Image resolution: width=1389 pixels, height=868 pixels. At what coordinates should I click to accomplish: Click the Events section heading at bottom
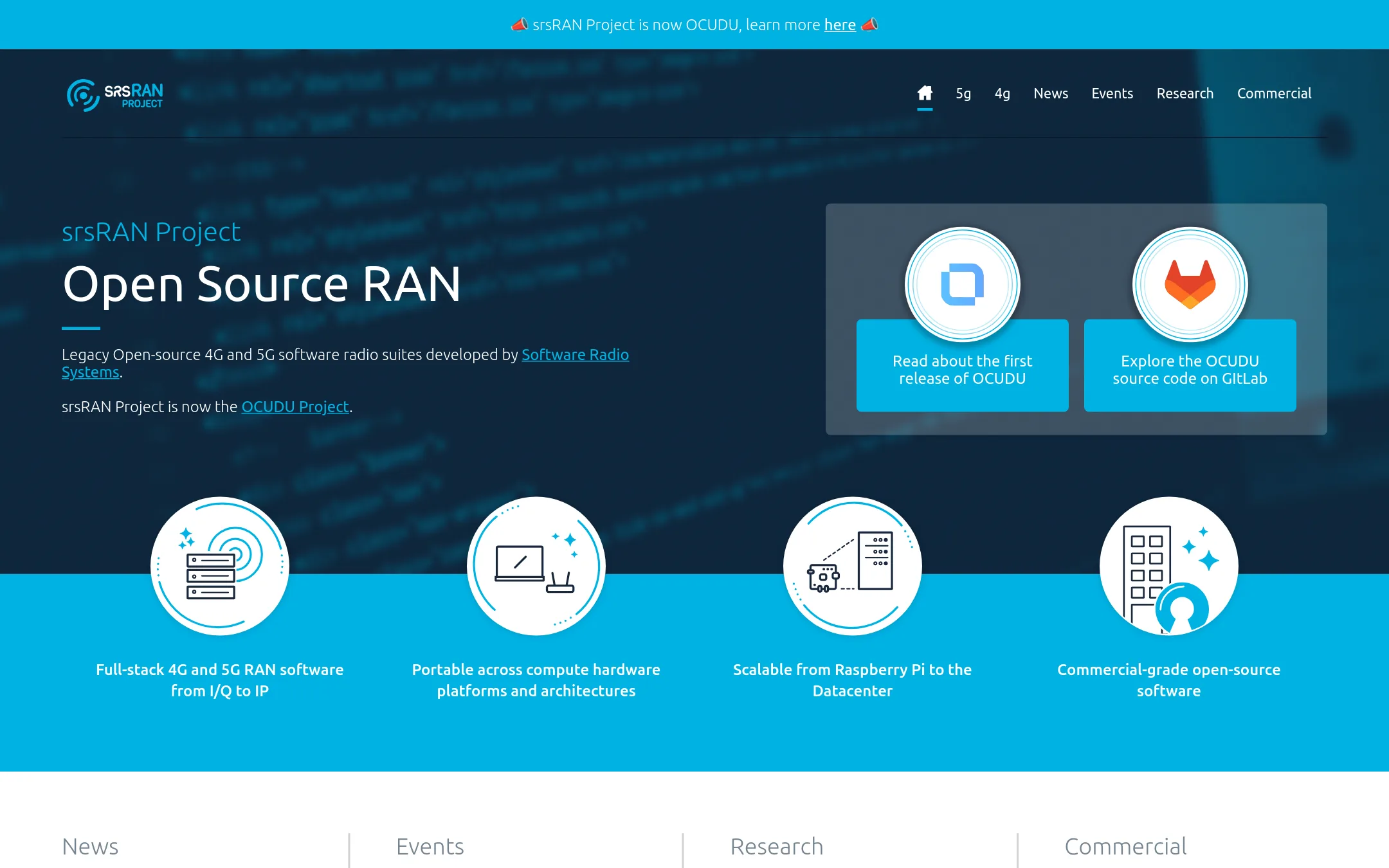click(x=430, y=847)
